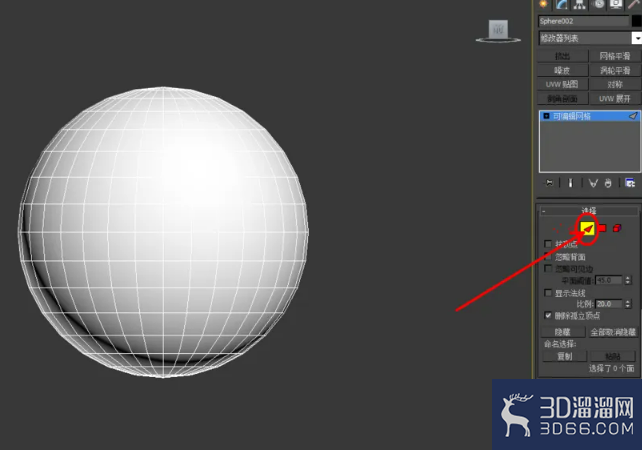This screenshot has height=450, width=642.
Task: Click the 复制 named selection button
Action: coord(565,356)
